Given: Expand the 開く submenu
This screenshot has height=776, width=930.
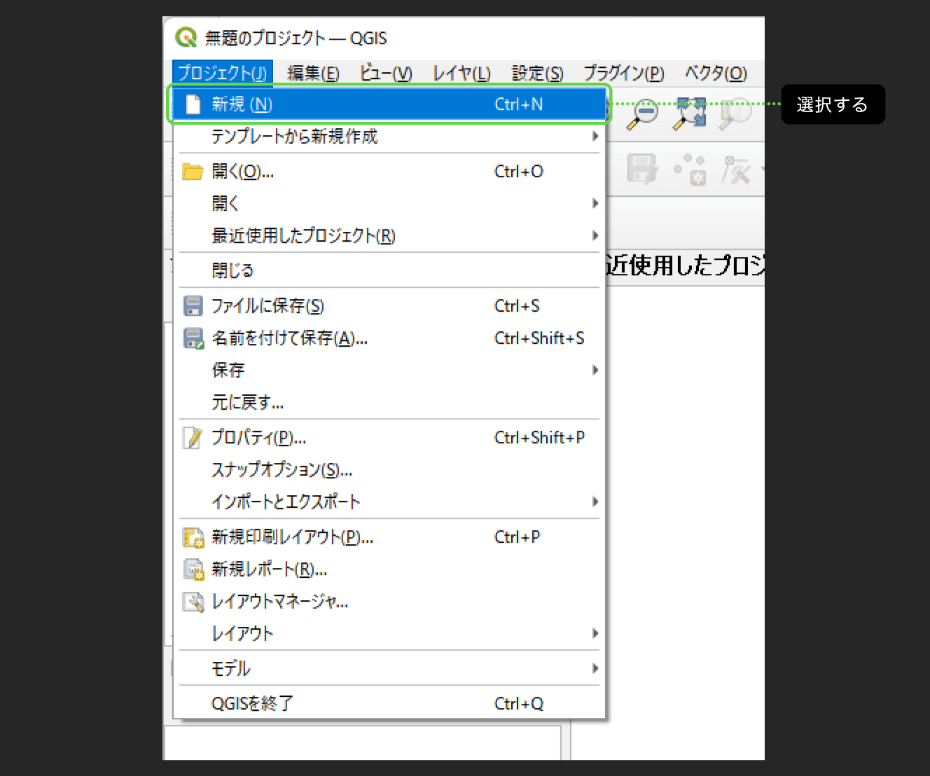Looking at the screenshot, I should coord(389,203).
